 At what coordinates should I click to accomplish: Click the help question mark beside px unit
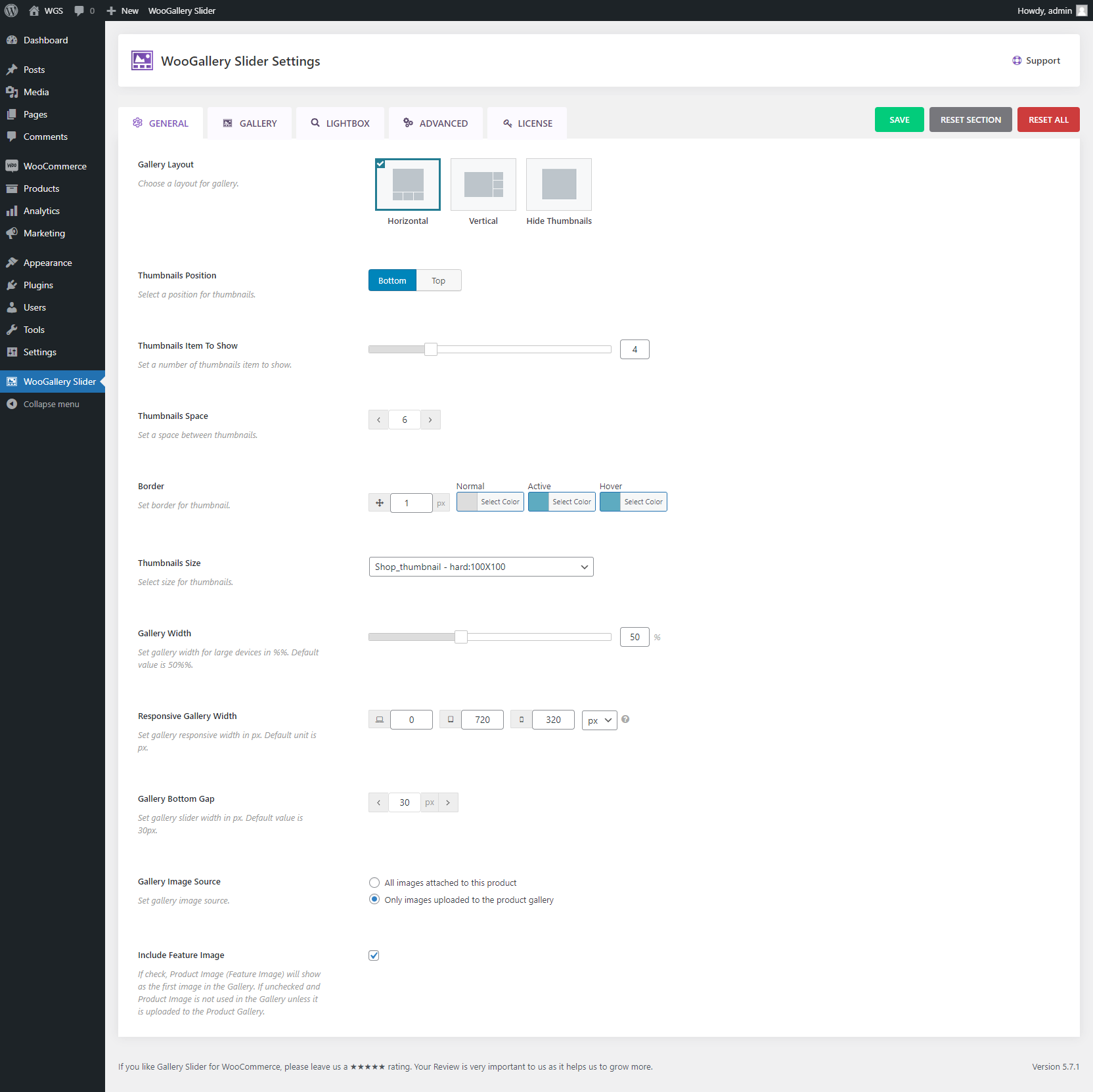(625, 719)
